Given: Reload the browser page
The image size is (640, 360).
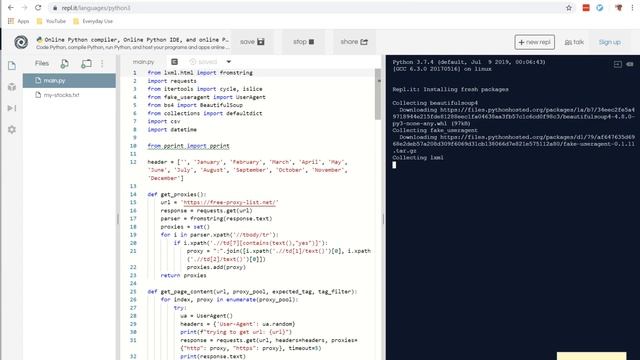Looking at the screenshot, I should click(38, 7).
